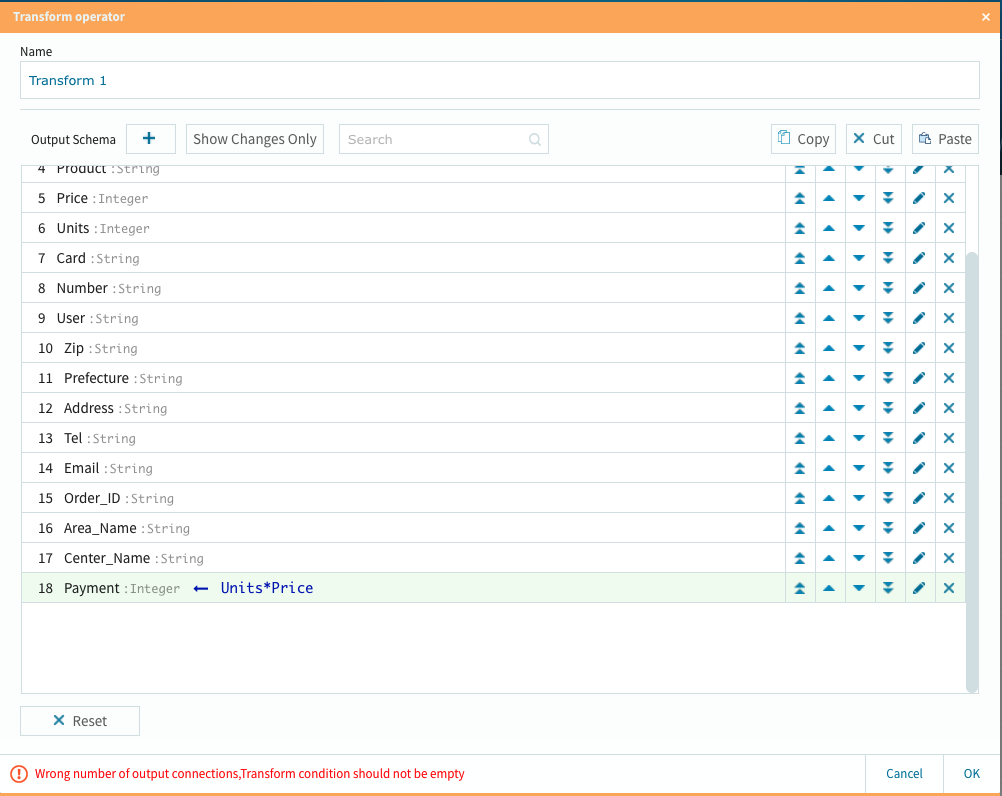Reset the transform changes
Viewport: 1002px width, 796px height.
point(80,721)
